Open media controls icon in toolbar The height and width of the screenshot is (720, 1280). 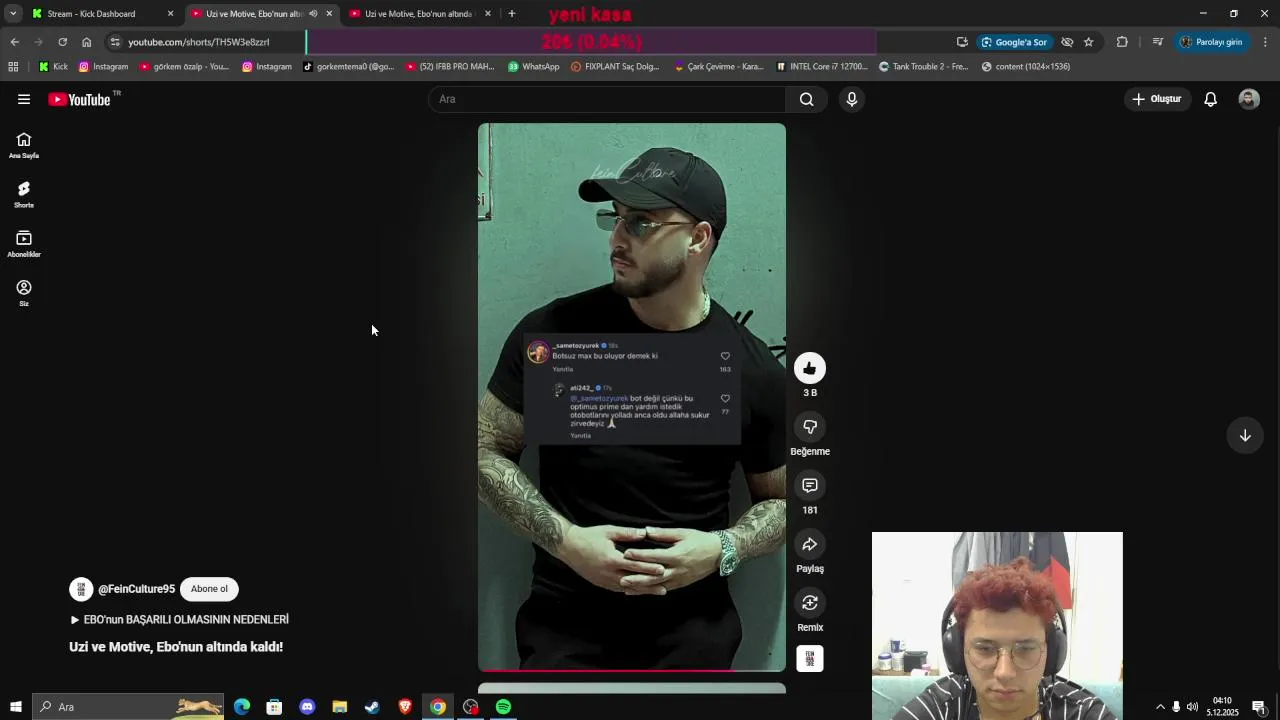tap(1157, 42)
